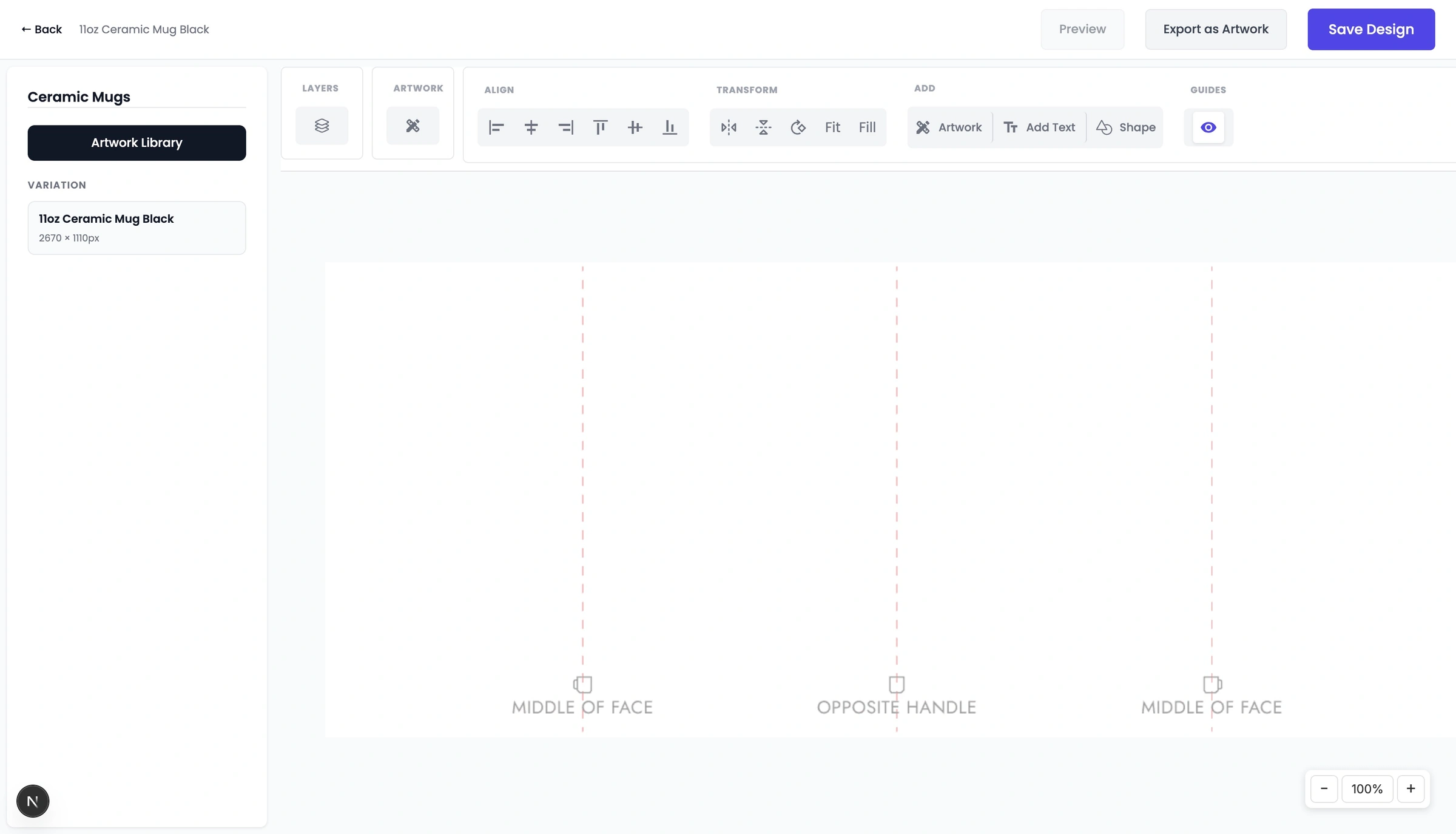
Task: Open the Artwork Library
Action: [x=136, y=143]
